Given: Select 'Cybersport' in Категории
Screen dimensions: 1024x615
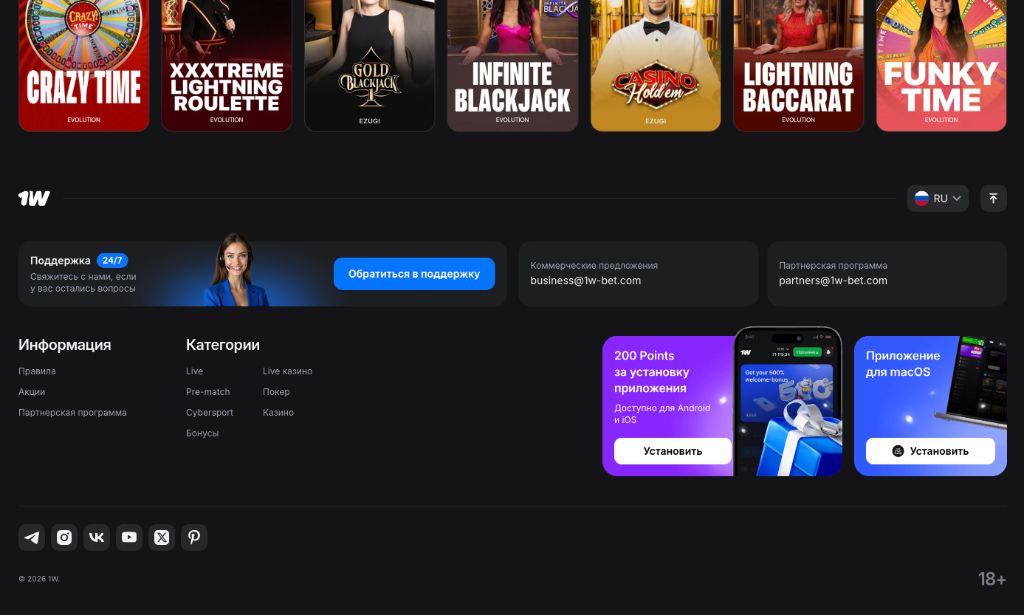Looking at the screenshot, I should click(x=209, y=413).
